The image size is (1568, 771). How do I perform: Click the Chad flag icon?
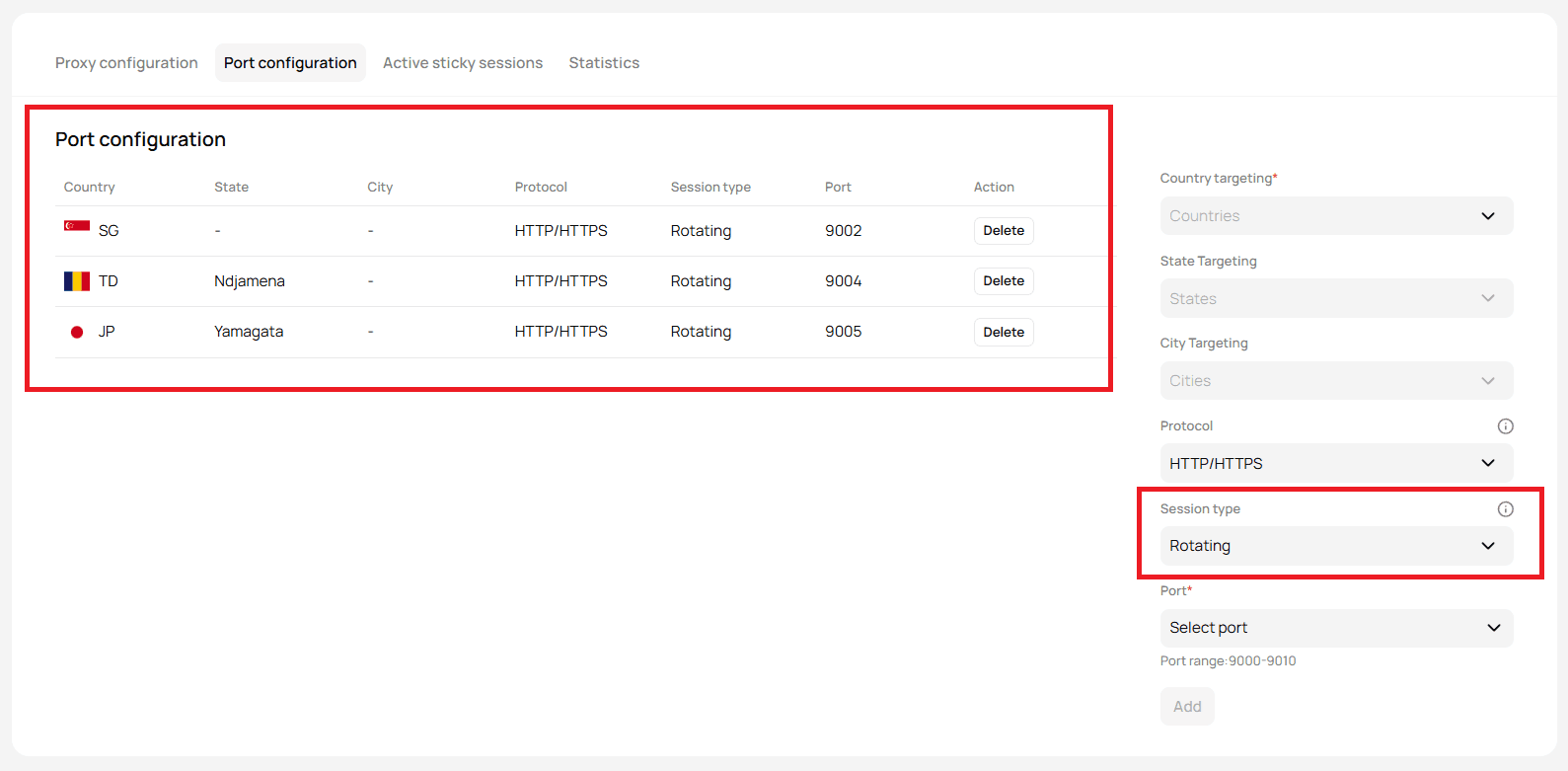coord(77,281)
